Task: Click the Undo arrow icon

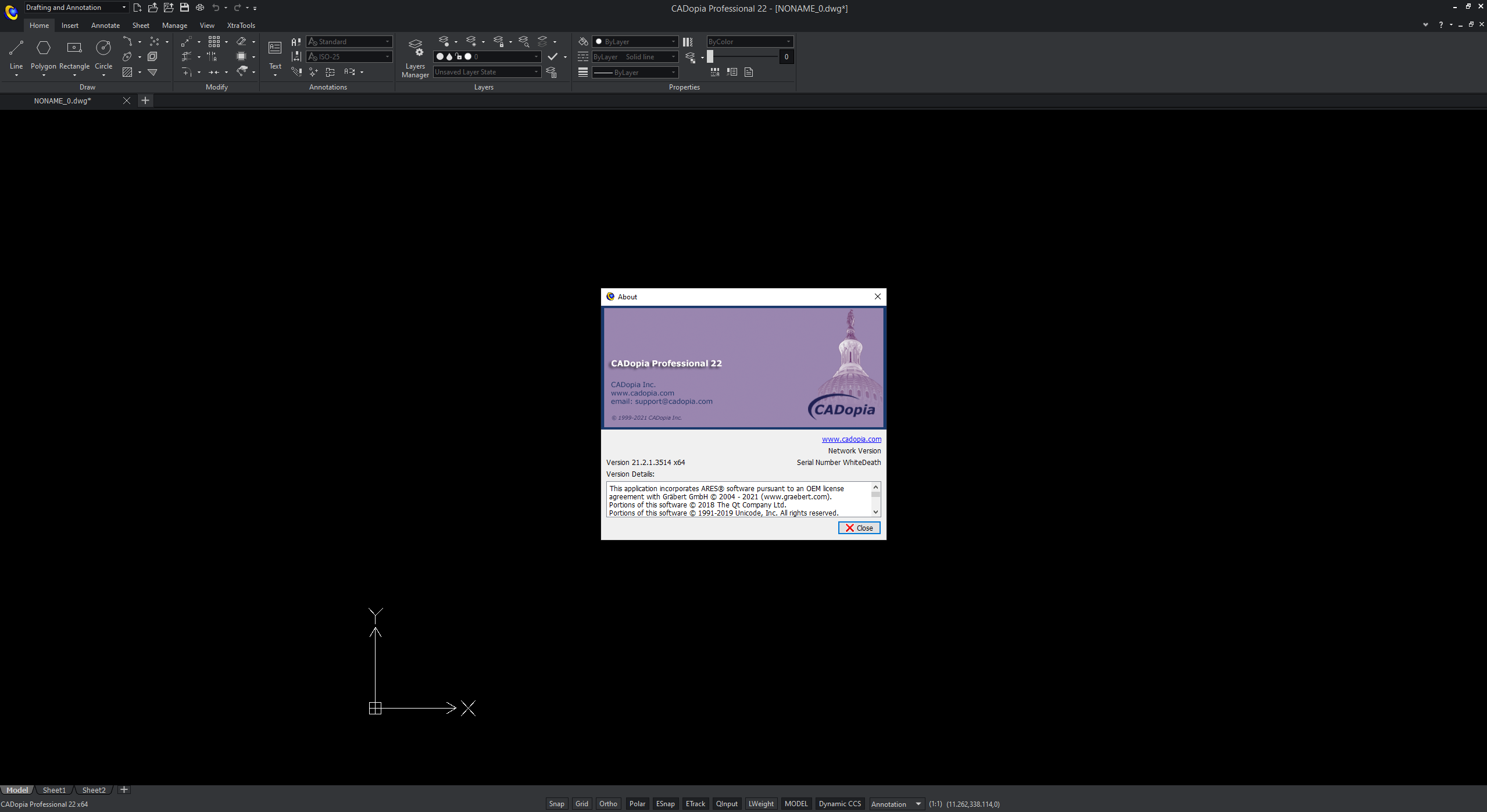Action: (x=216, y=8)
